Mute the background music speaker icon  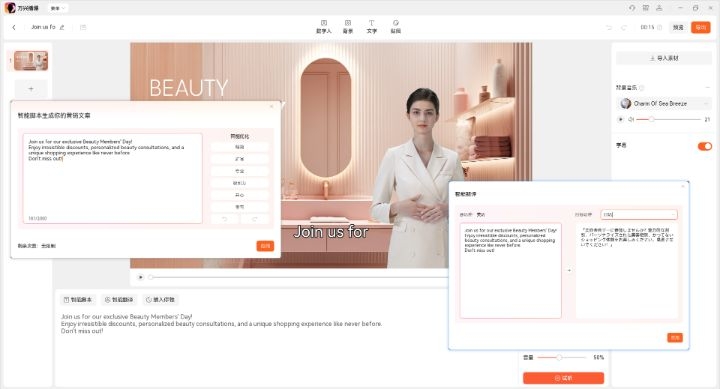click(631, 119)
